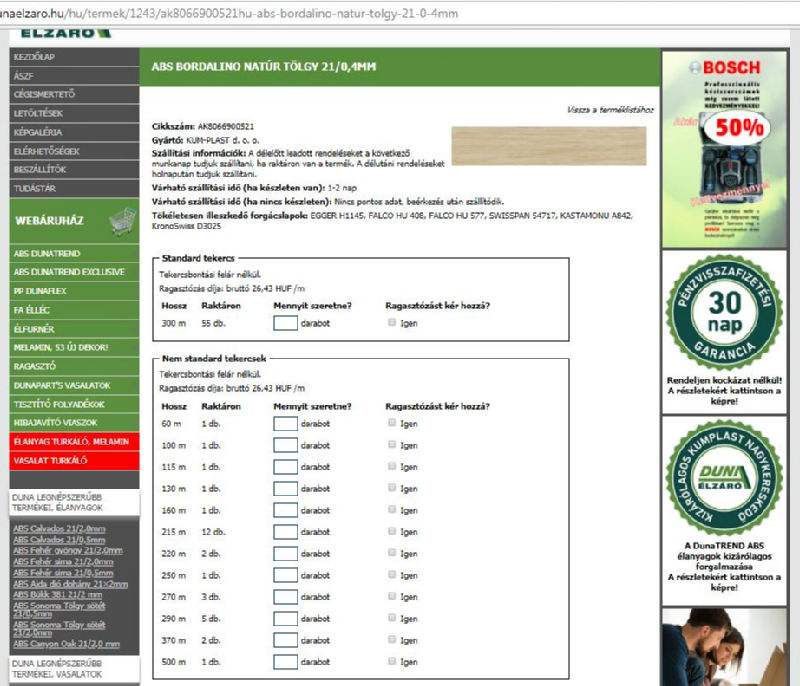This screenshot has width=800, height=686.
Task: Open Képgaléria in the sidebar menu
Action: (74, 132)
